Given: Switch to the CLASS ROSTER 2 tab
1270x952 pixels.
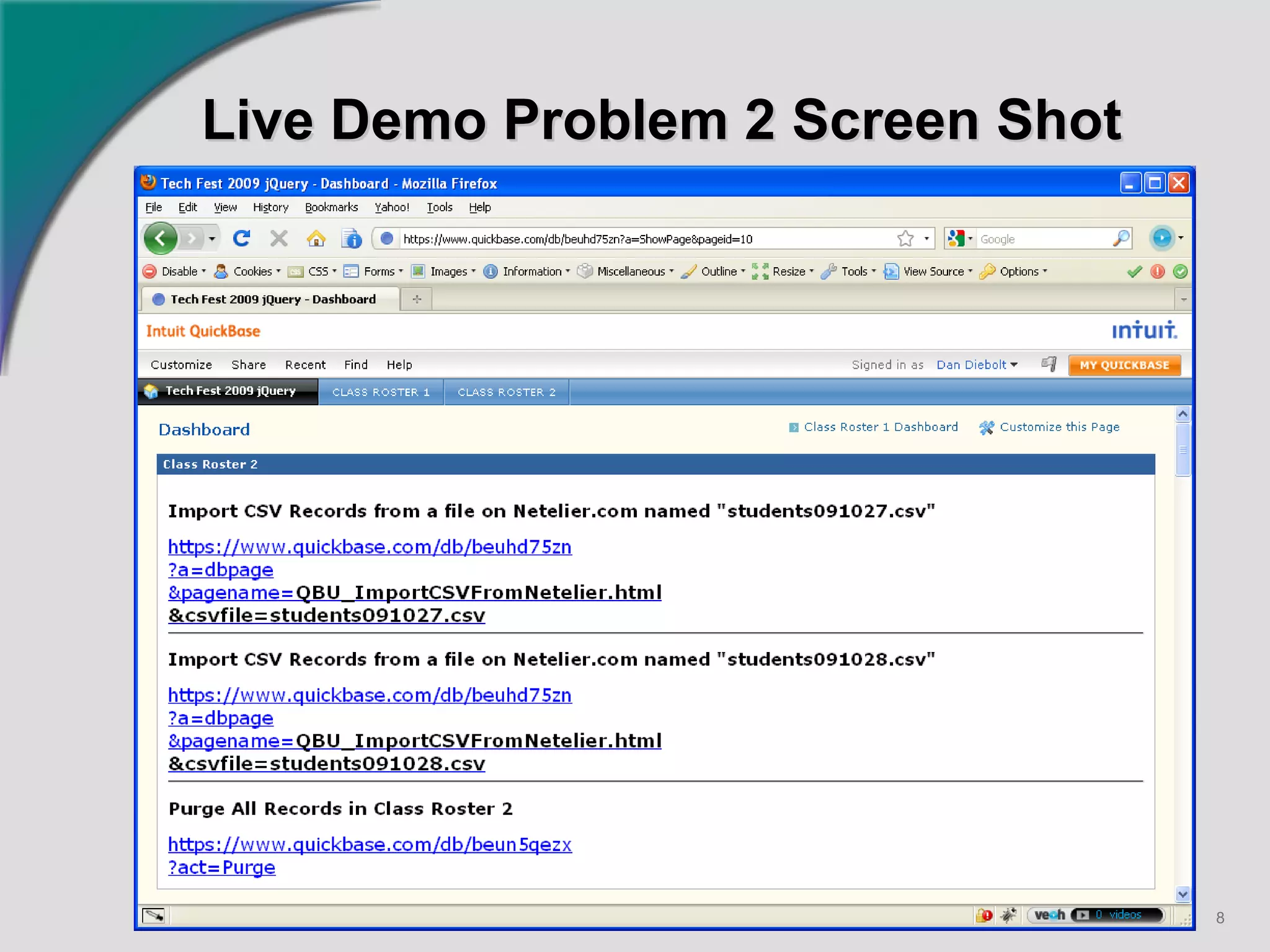Looking at the screenshot, I should point(507,392).
